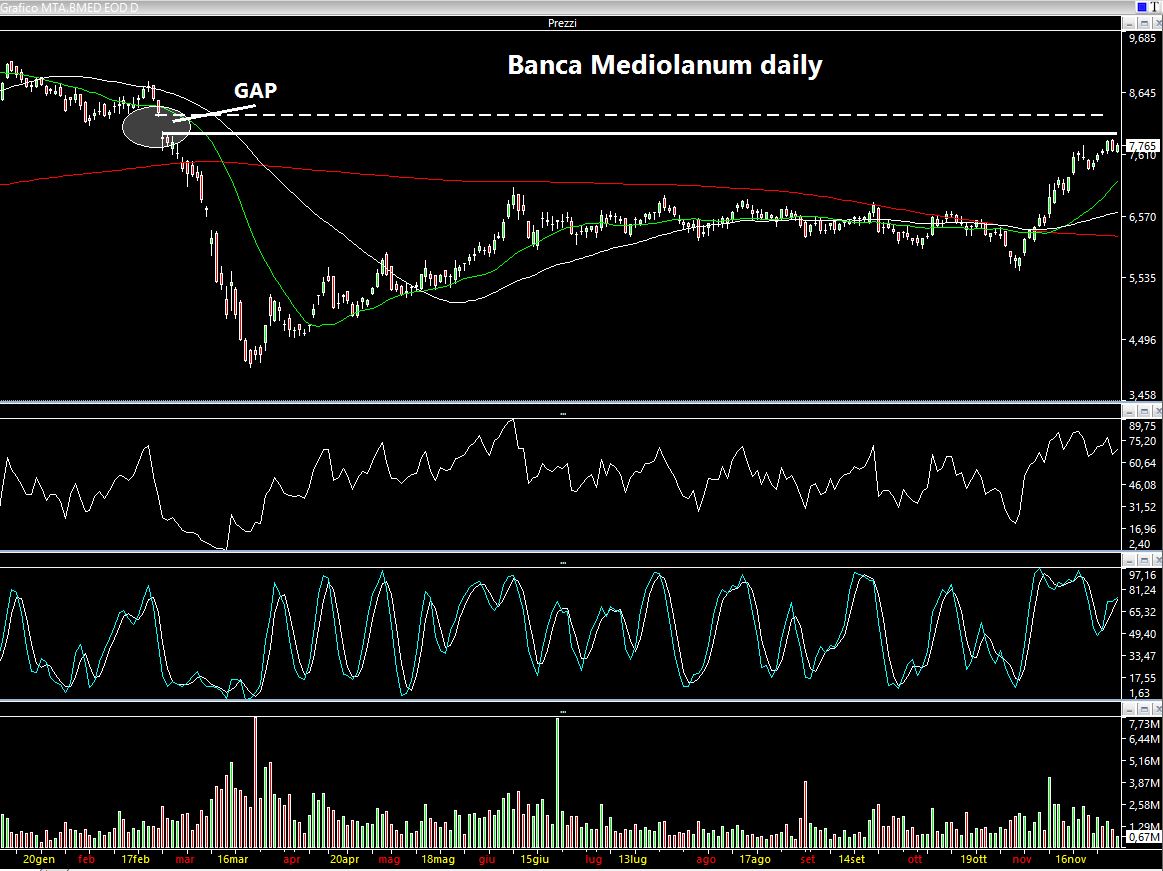This screenshot has height=871, width=1163.
Task: Click the nov date label
Action: point(1022,859)
